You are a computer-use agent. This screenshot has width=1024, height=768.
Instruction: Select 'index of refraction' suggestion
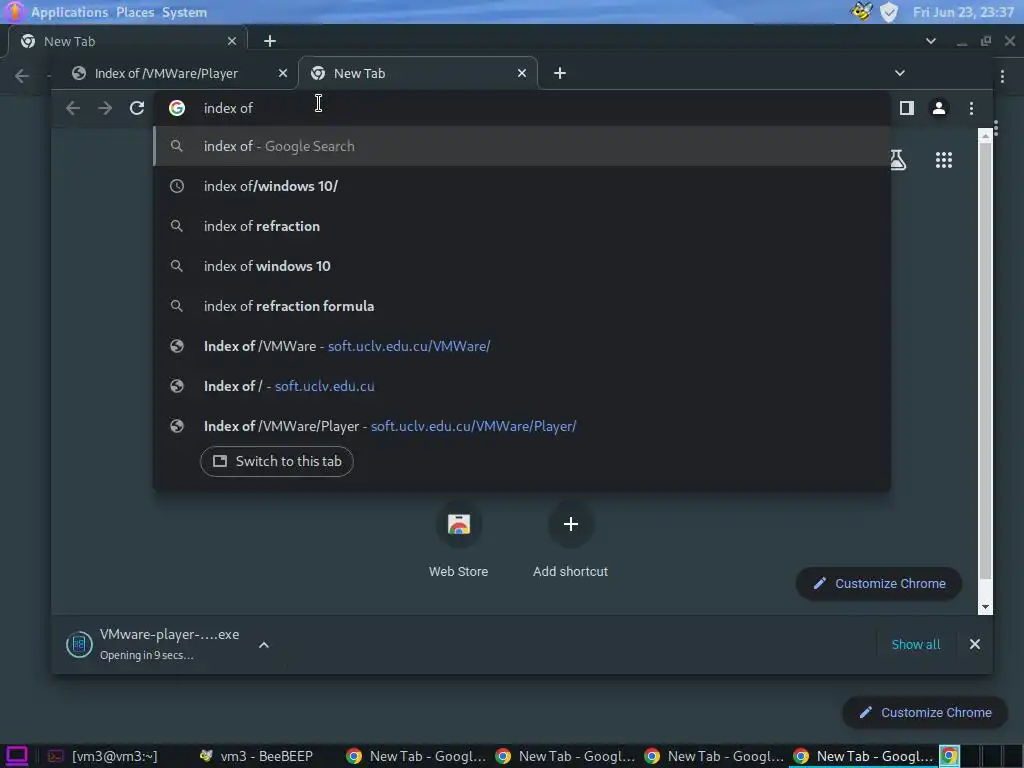(522, 226)
